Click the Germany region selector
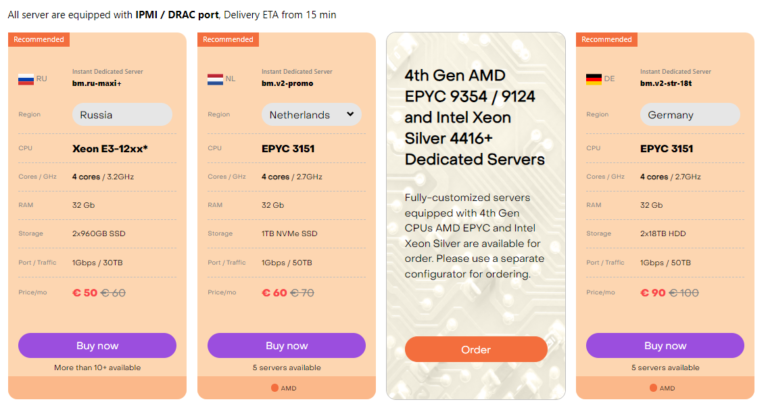This screenshot has height=404, width=768. [x=690, y=115]
